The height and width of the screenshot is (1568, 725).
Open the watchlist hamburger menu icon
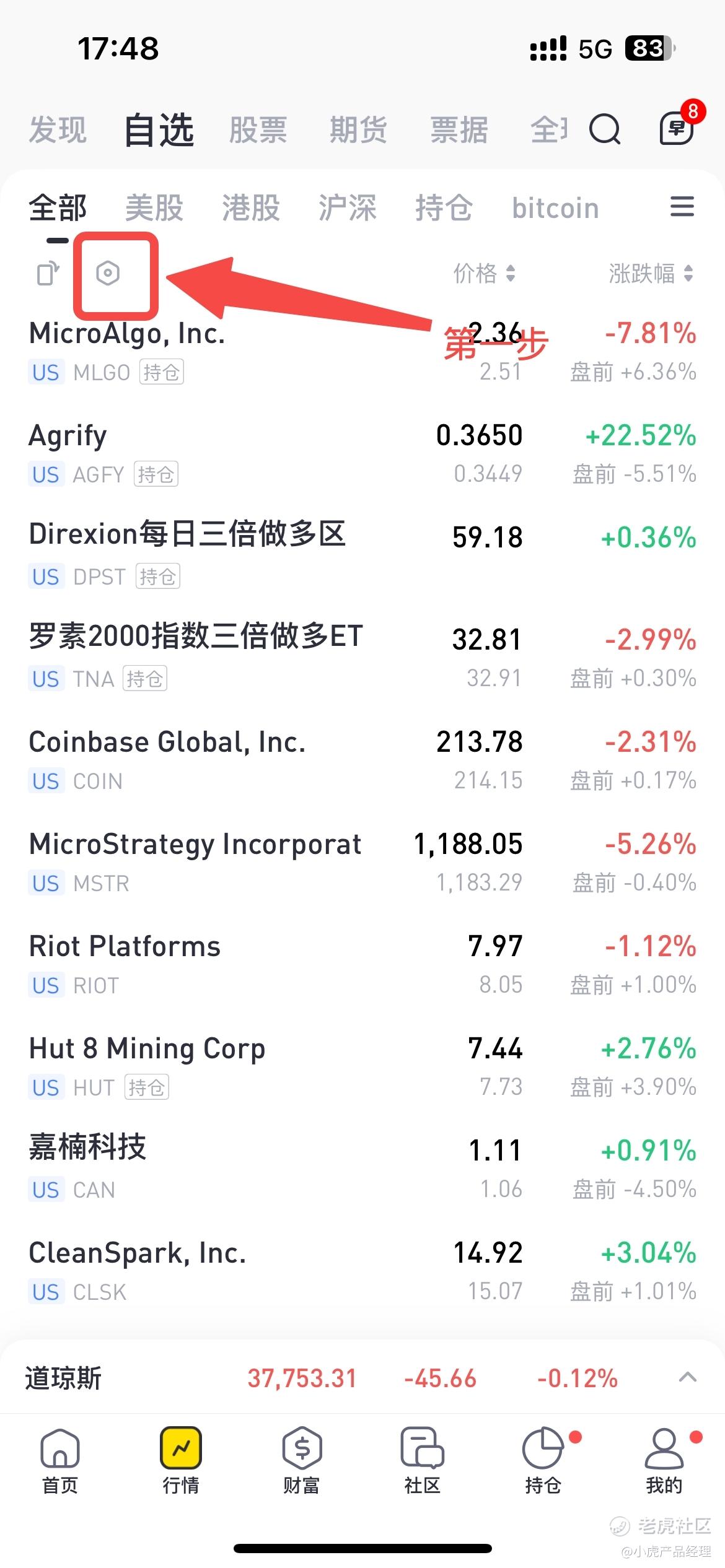point(682,207)
